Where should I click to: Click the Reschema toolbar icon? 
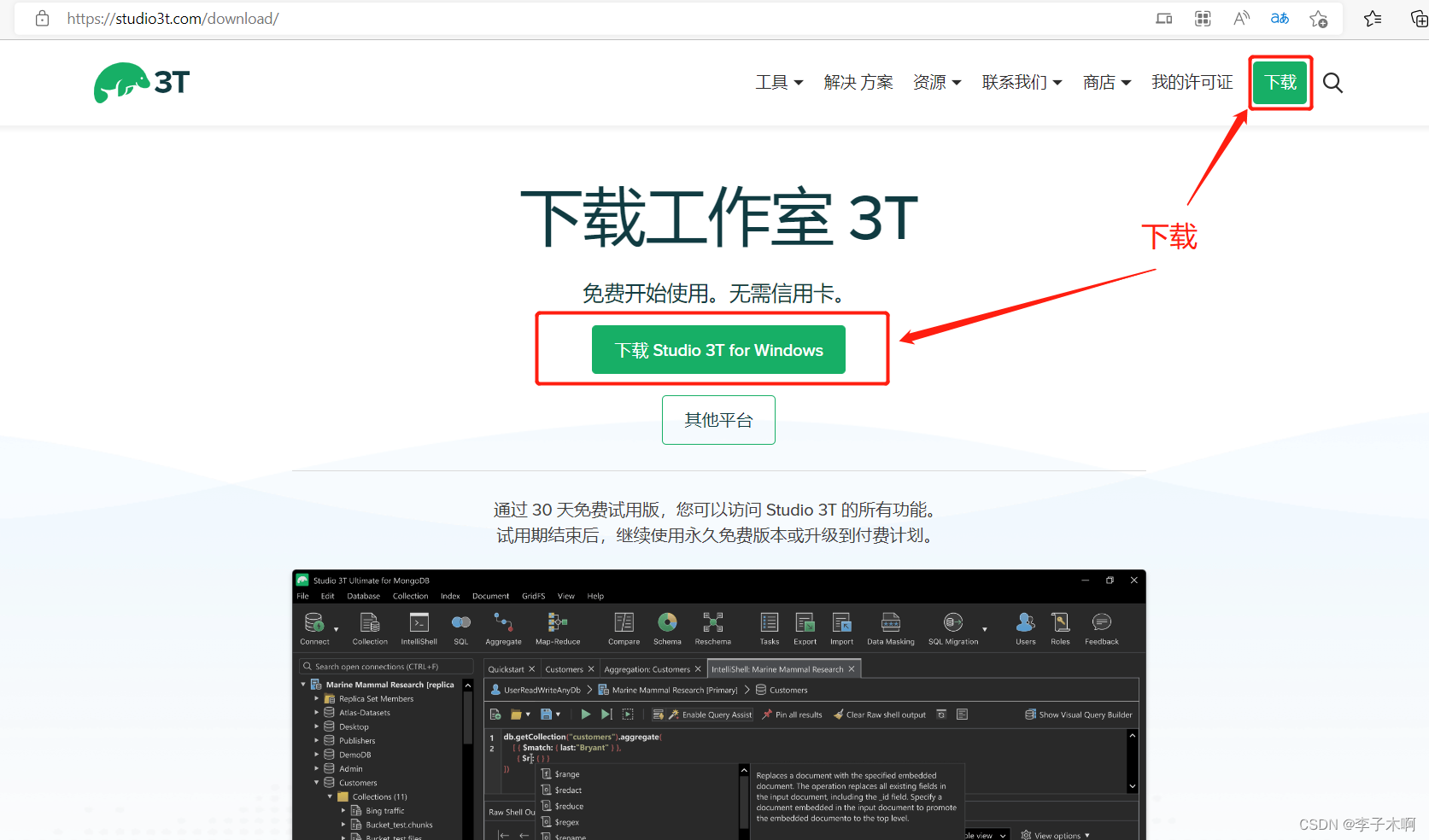(x=712, y=628)
